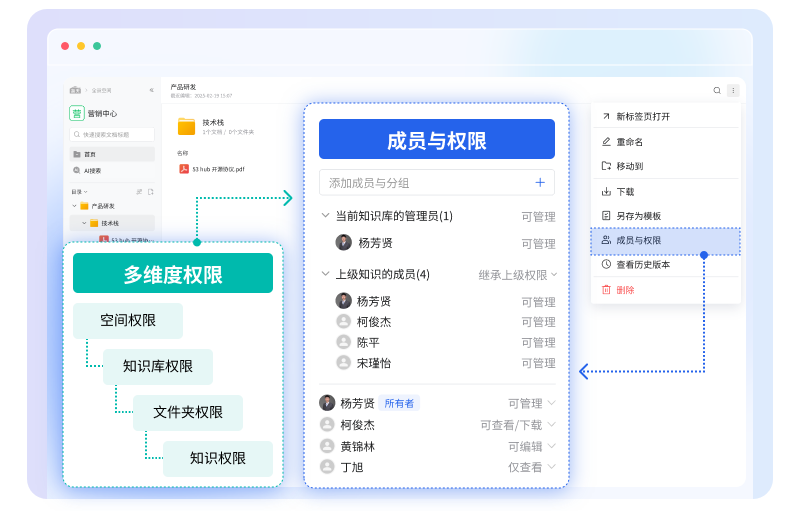This screenshot has height=520, width=805.
Task: Click the 技术栈 folder name in main area
Action: pyautogui.click(x=213, y=122)
